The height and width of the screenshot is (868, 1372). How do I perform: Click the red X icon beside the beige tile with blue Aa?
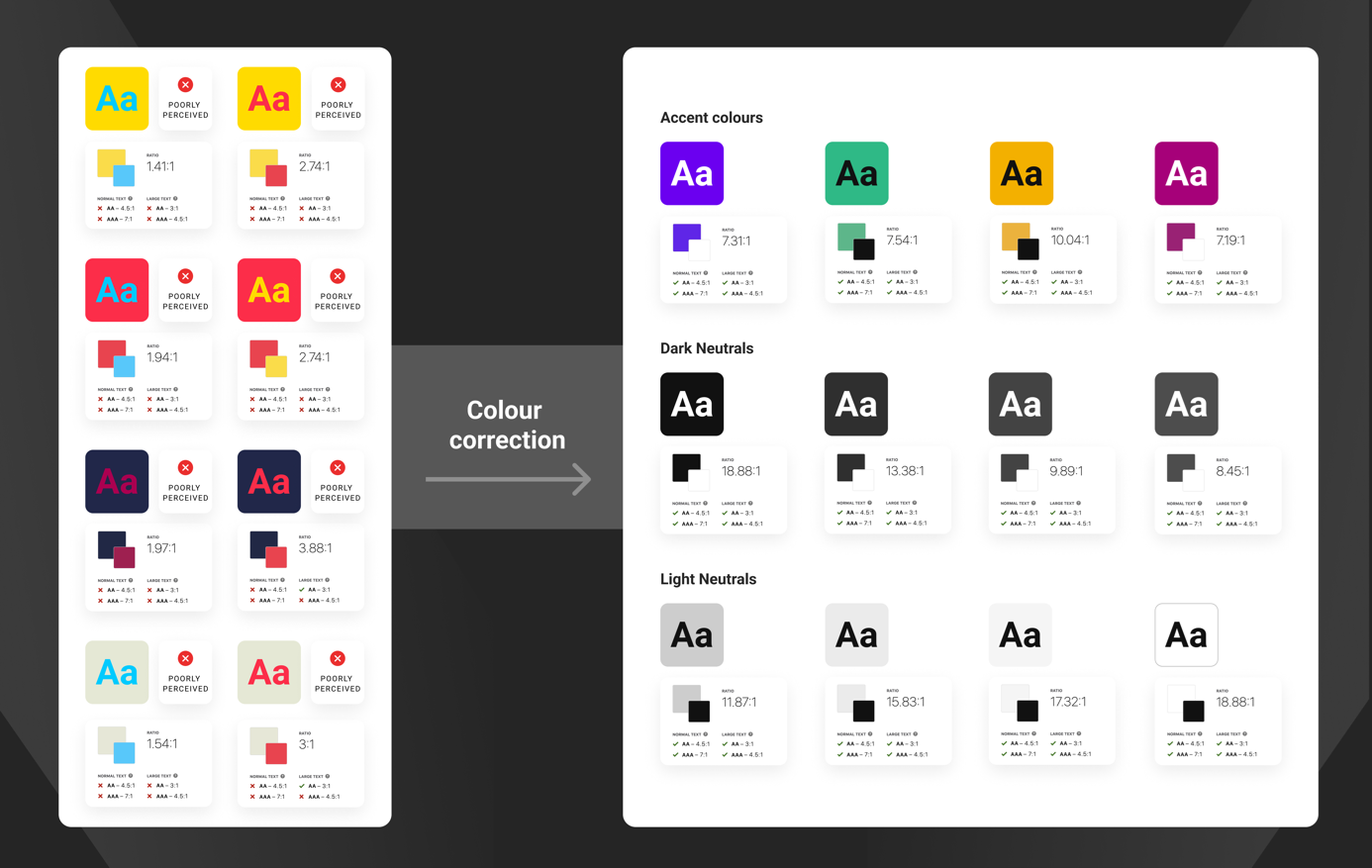185,658
